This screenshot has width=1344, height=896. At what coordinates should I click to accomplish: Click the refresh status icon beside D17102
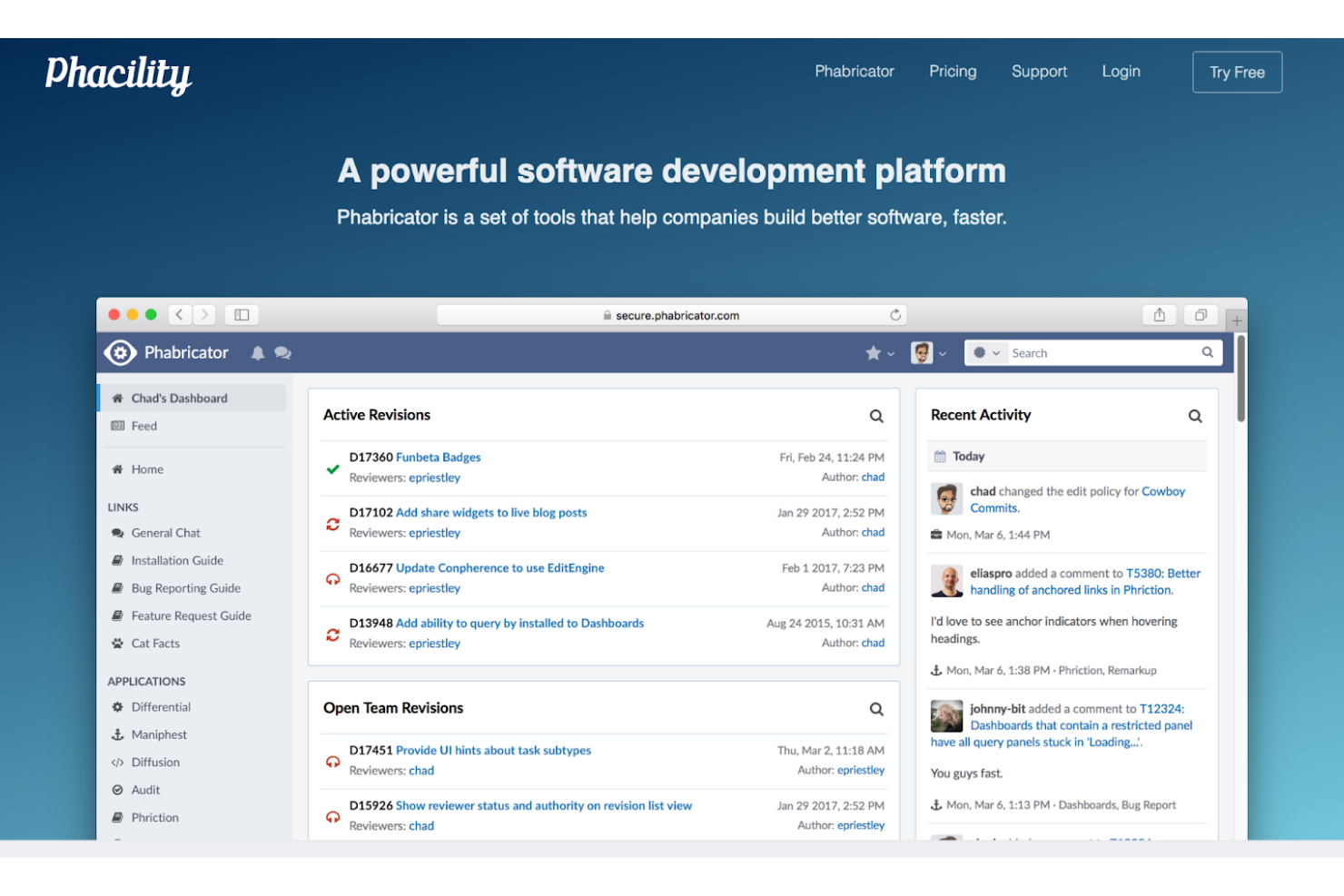click(332, 523)
